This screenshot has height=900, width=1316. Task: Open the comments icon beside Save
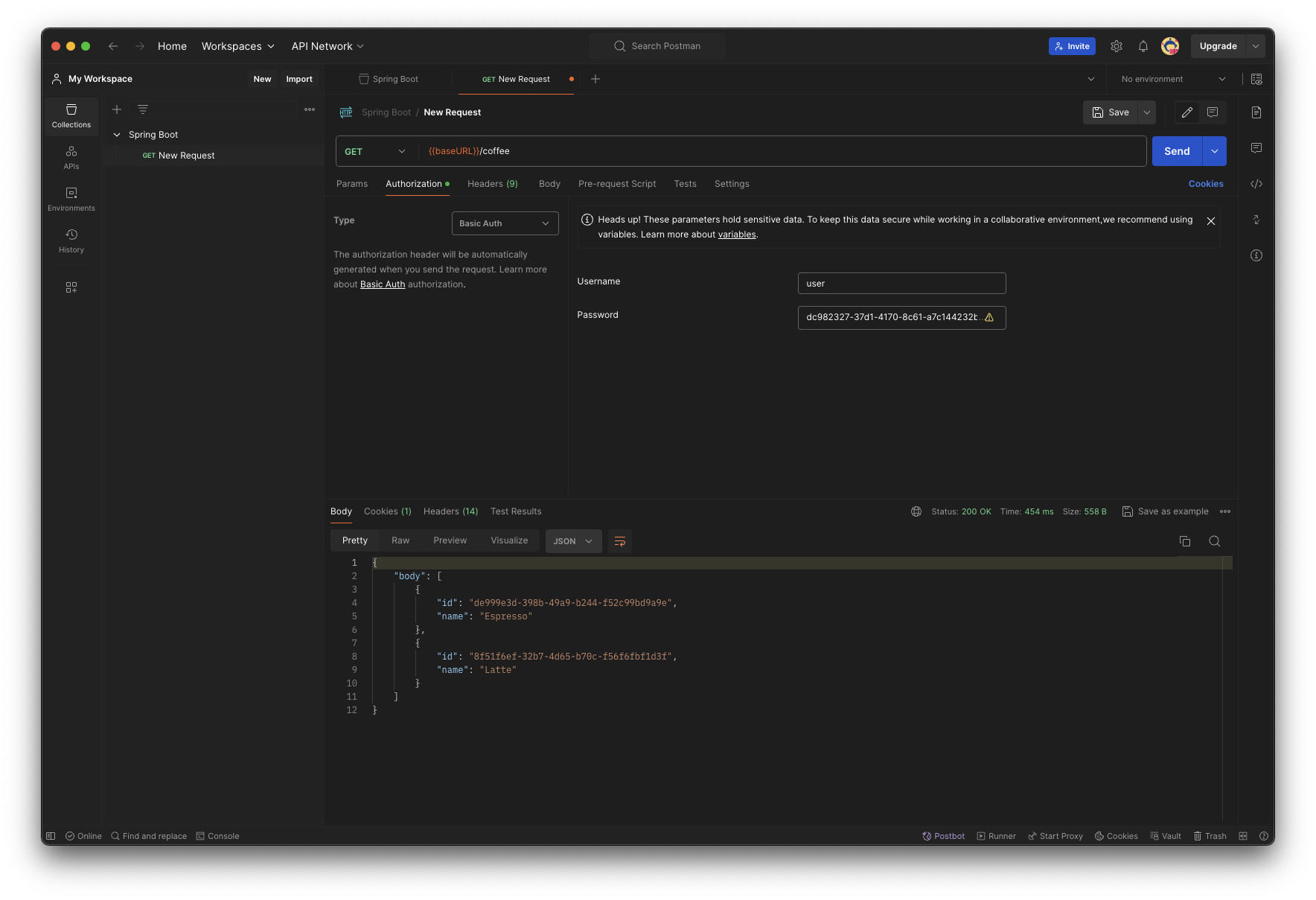pyautogui.click(x=1213, y=112)
